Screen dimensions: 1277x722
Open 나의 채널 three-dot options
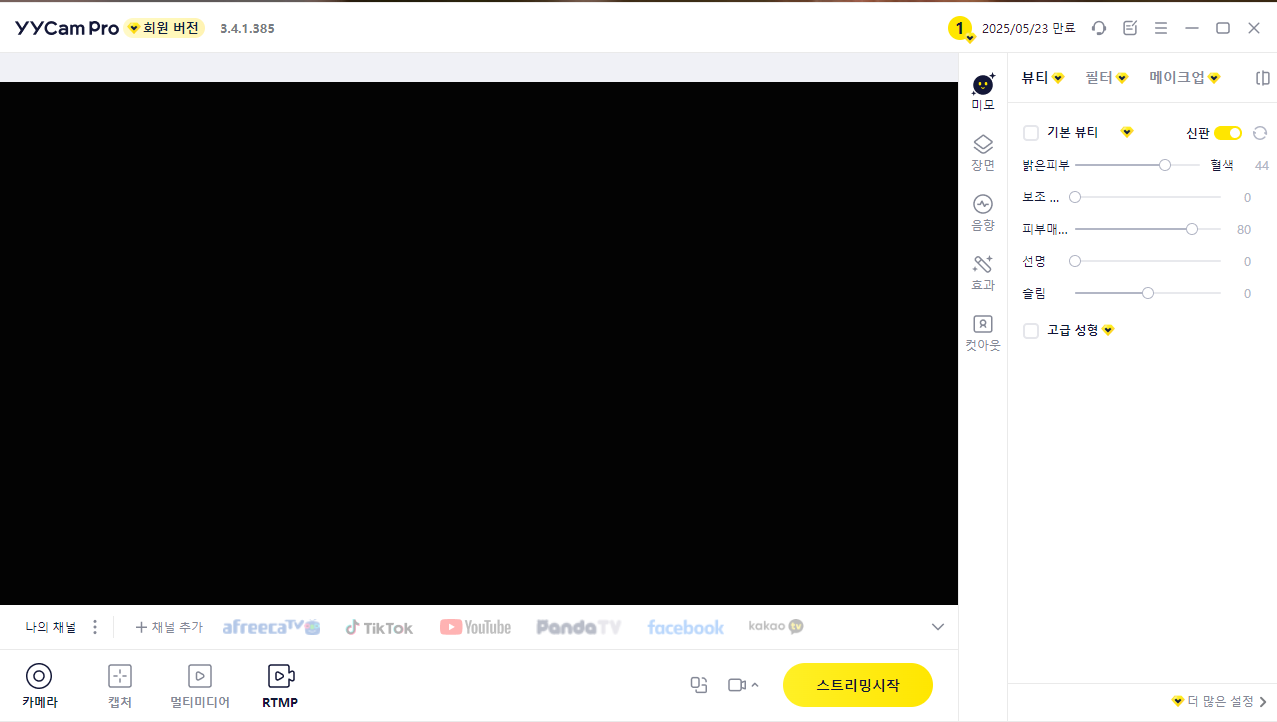click(95, 627)
